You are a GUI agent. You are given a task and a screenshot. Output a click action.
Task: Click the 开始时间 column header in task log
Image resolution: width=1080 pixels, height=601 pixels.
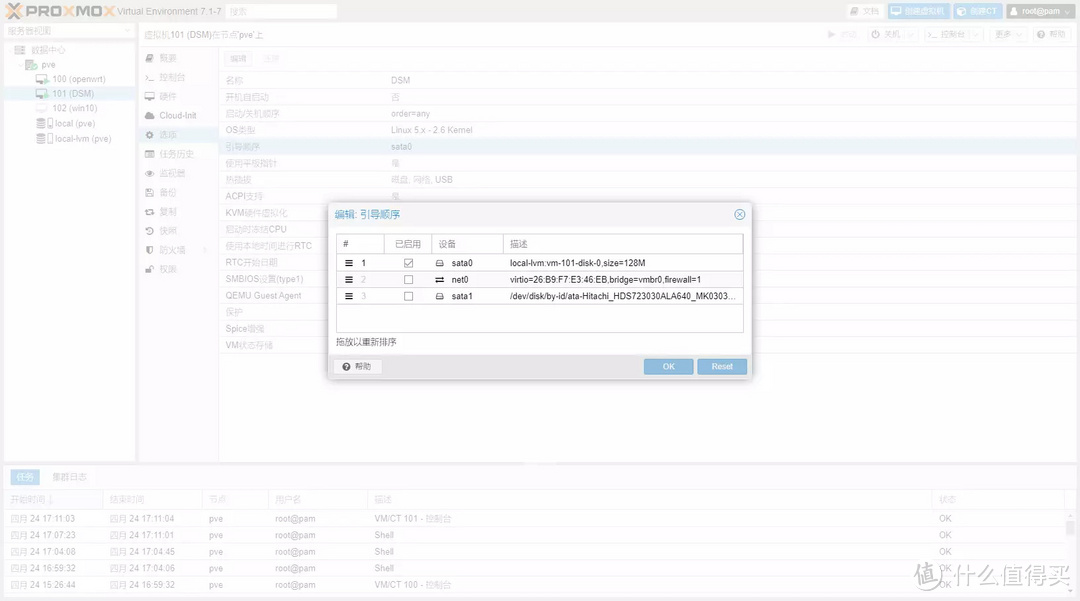pyautogui.click(x=53, y=499)
